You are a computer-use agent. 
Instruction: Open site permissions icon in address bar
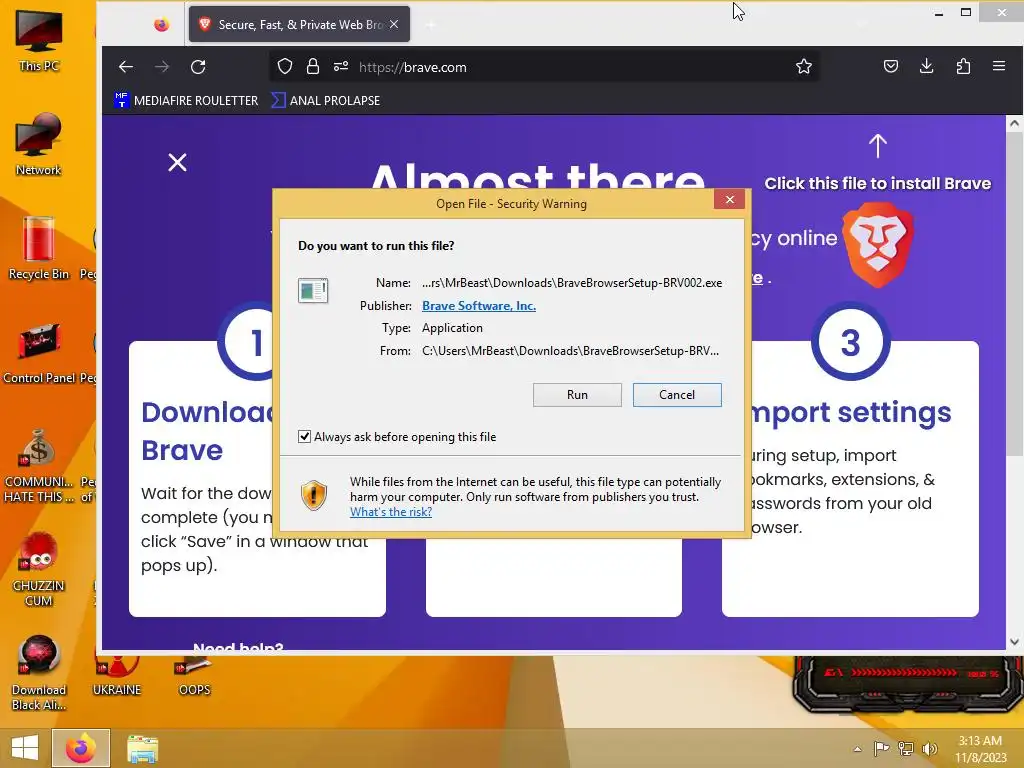pyautogui.click(x=341, y=67)
